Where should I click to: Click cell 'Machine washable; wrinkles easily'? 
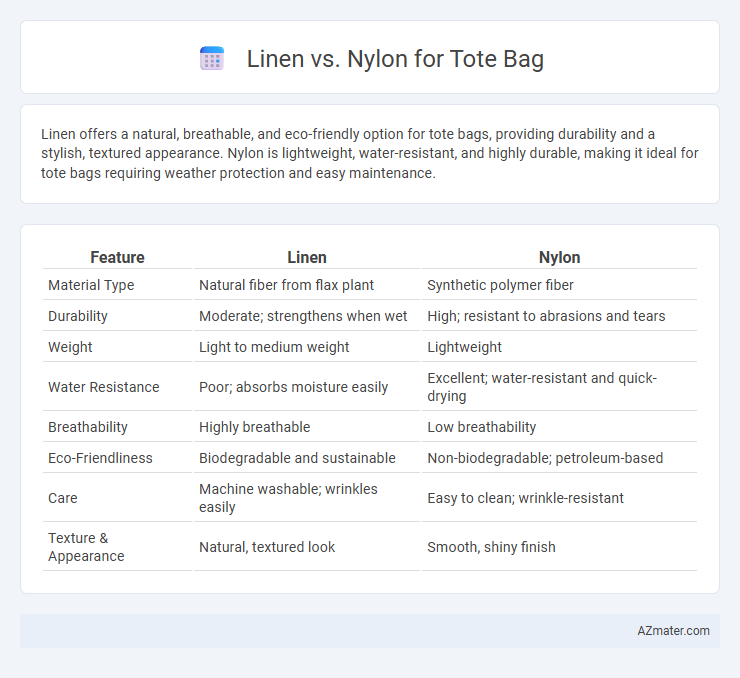[288, 498]
